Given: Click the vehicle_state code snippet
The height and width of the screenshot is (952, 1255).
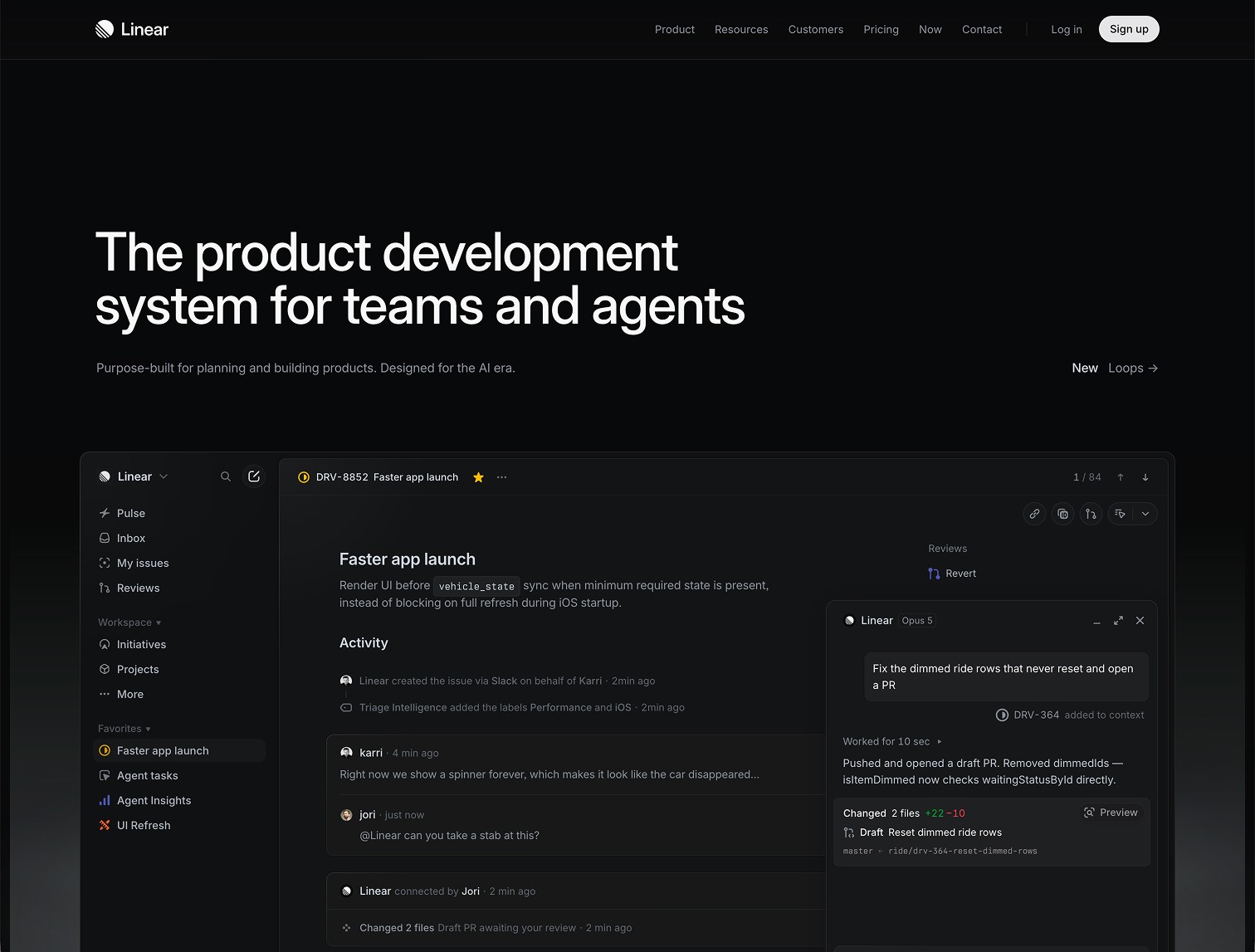Looking at the screenshot, I should pos(476,586).
